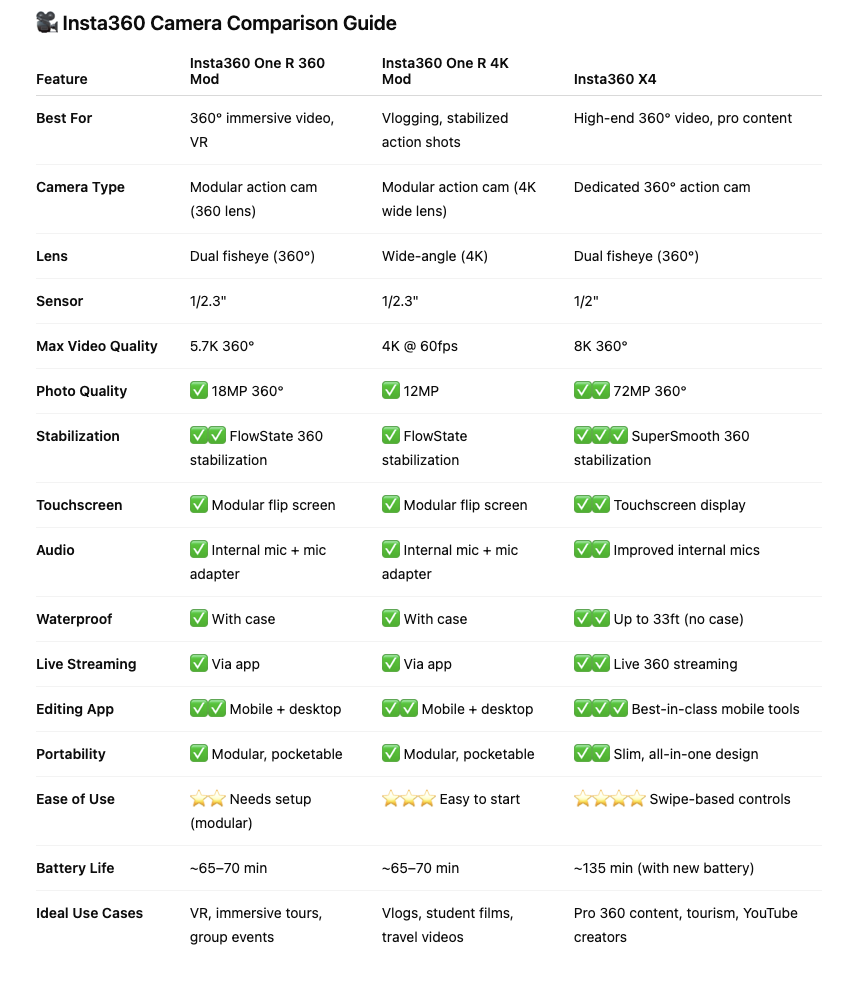Click the 8K 360° video quality cell

[x=600, y=346]
